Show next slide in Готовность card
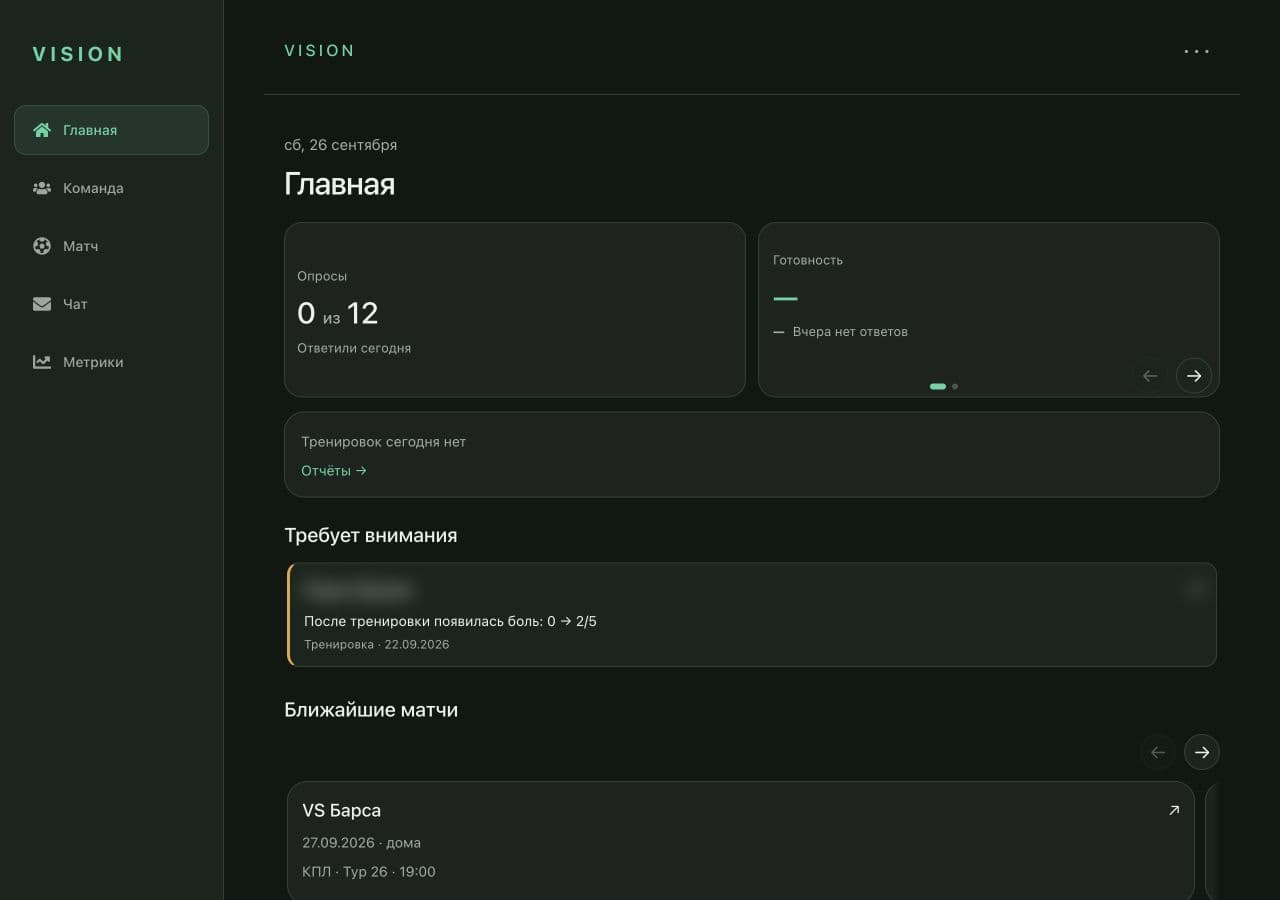Screen dimensions: 1280x900 coord(1194,376)
